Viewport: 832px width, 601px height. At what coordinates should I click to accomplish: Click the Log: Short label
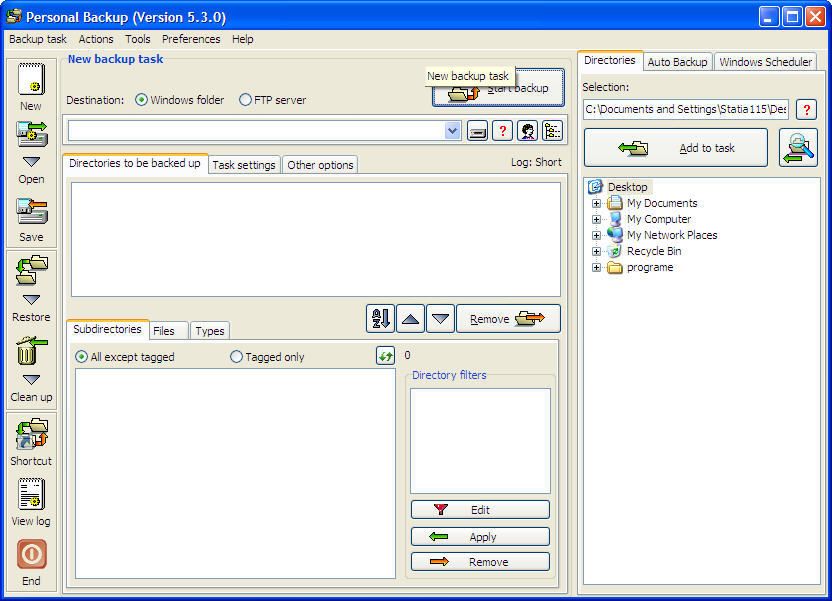536,162
